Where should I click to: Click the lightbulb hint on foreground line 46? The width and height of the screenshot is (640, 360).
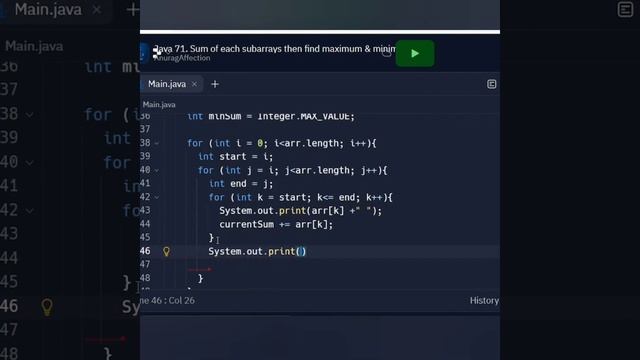tap(167, 251)
